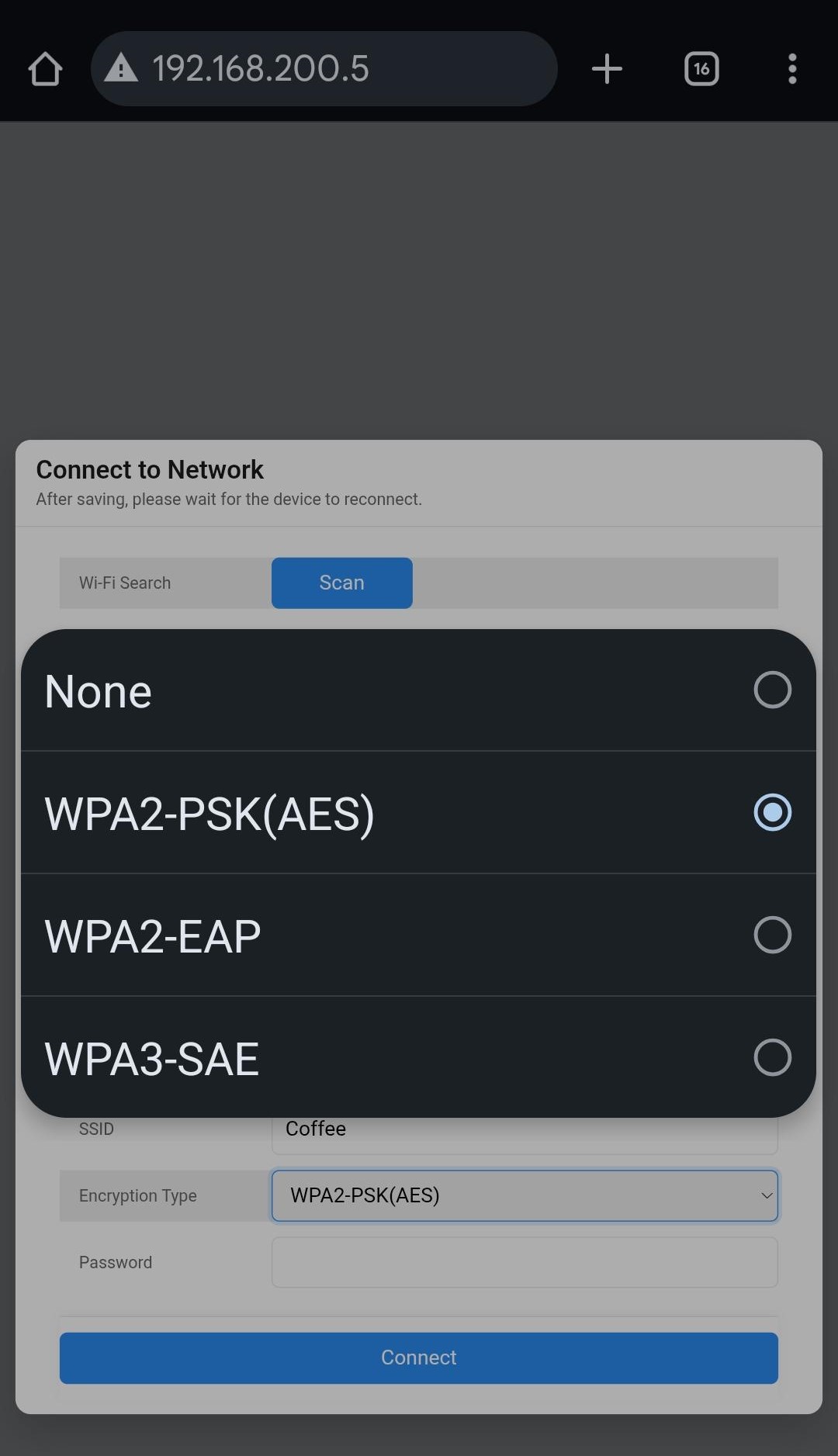
Task: Select the WPA3-SAE radio button
Action: [x=772, y=1057]
